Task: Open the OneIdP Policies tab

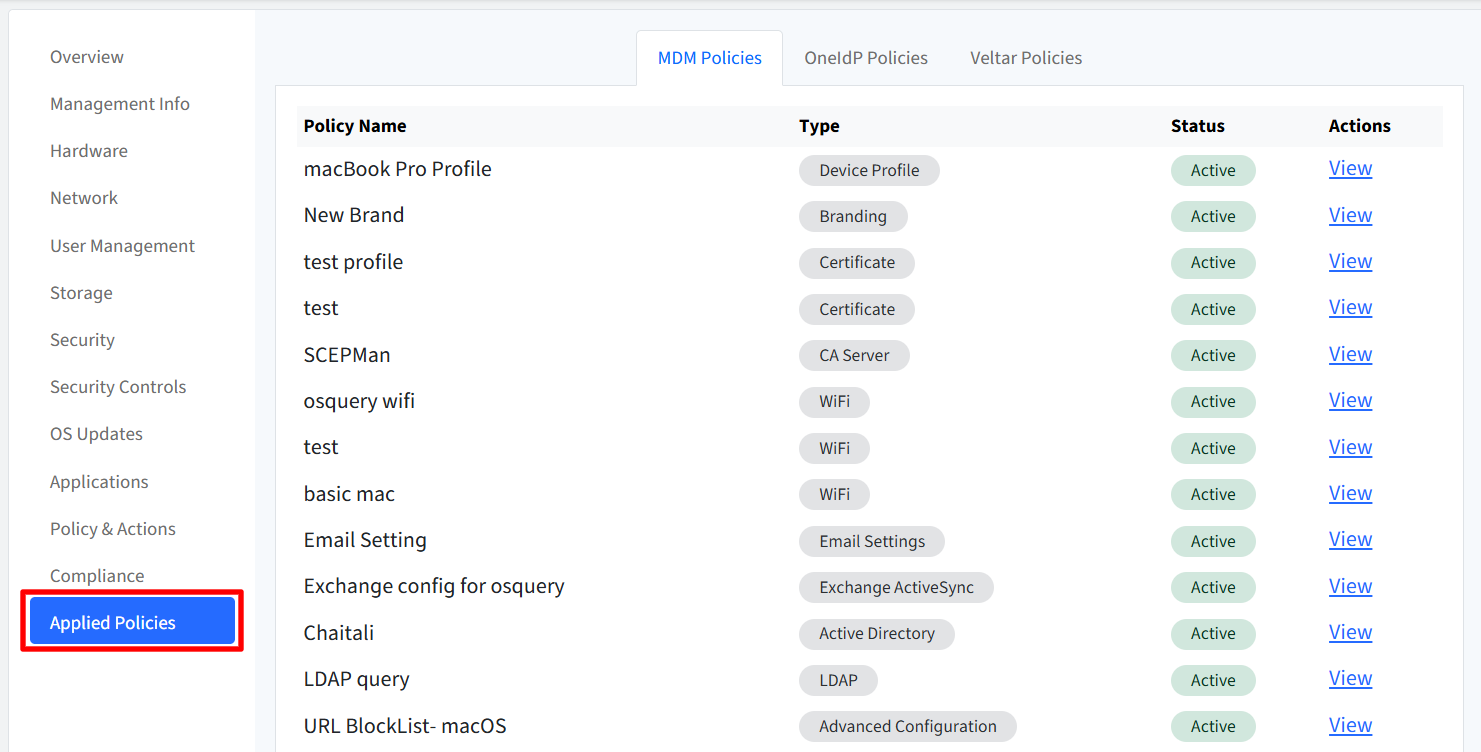Action: pos(866,58)
